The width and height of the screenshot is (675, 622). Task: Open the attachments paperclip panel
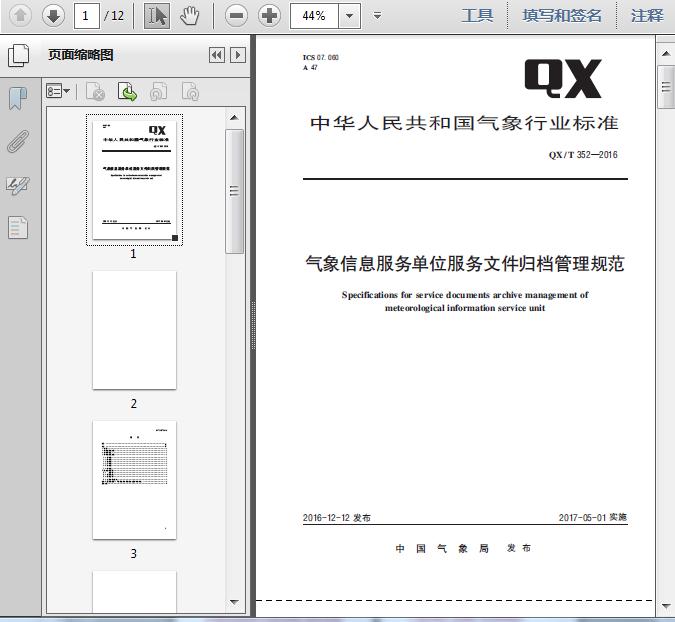(18, 141)
